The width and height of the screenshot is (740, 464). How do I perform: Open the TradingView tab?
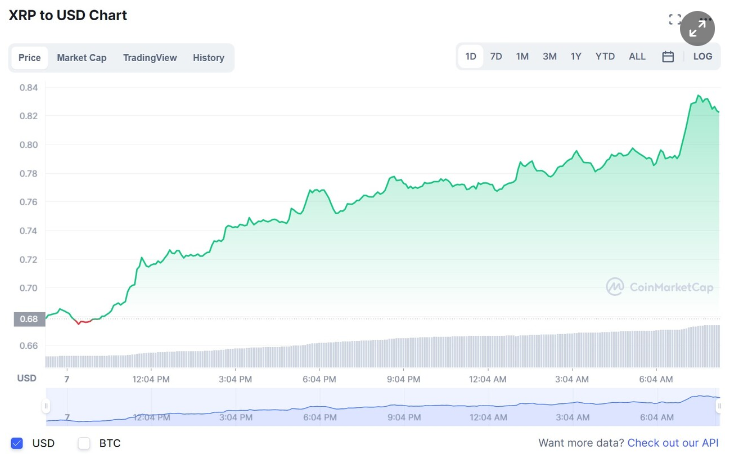150,58
